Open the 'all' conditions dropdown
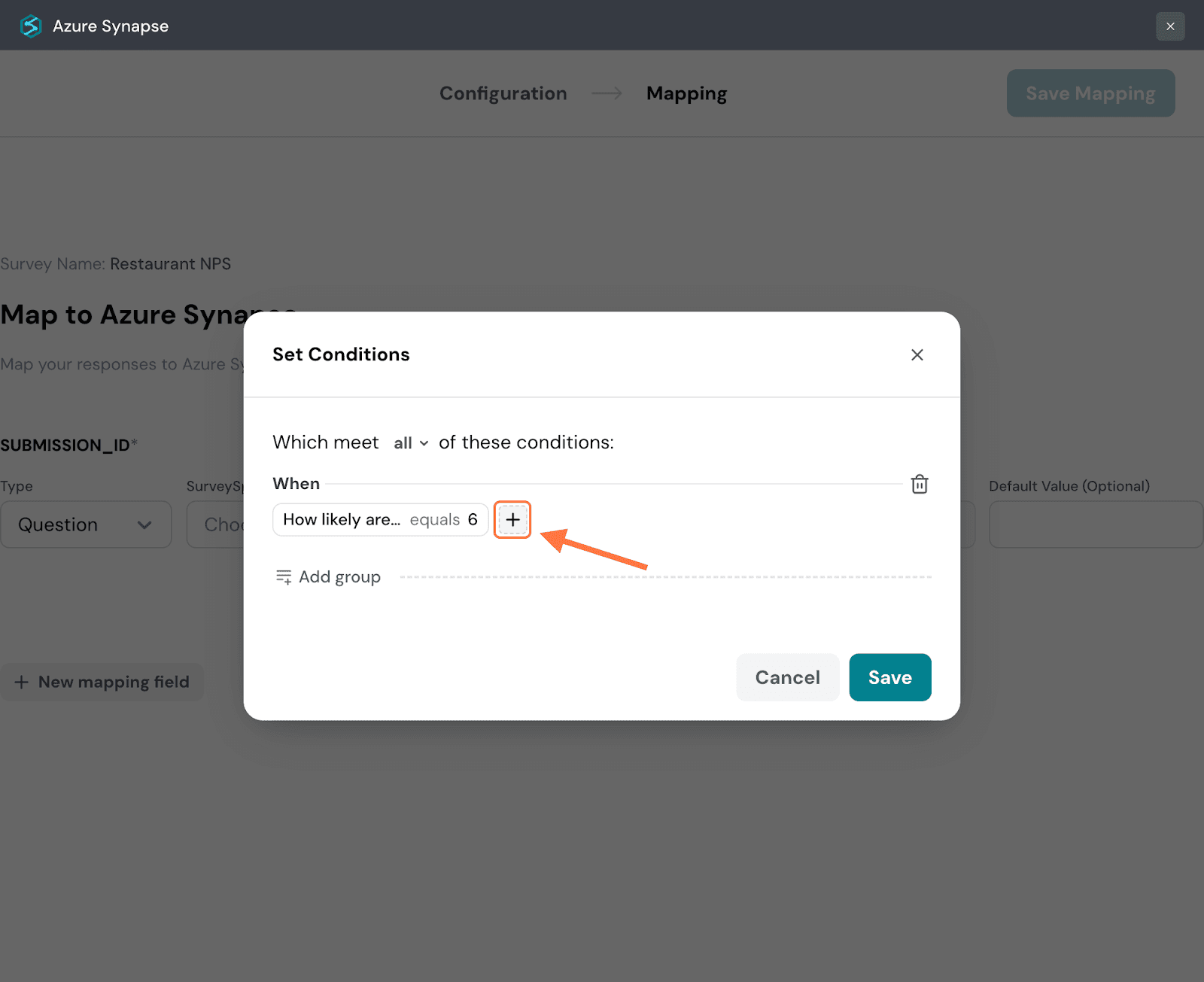 click(410, 443)
